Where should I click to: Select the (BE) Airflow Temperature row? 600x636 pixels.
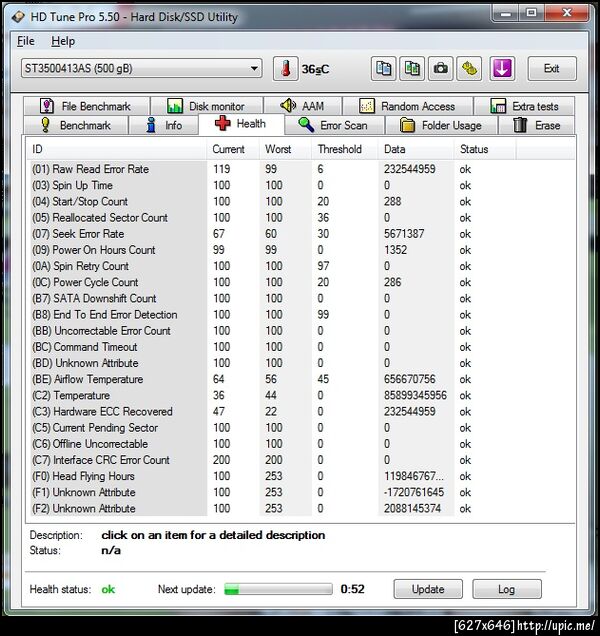(x=300, y=379)
